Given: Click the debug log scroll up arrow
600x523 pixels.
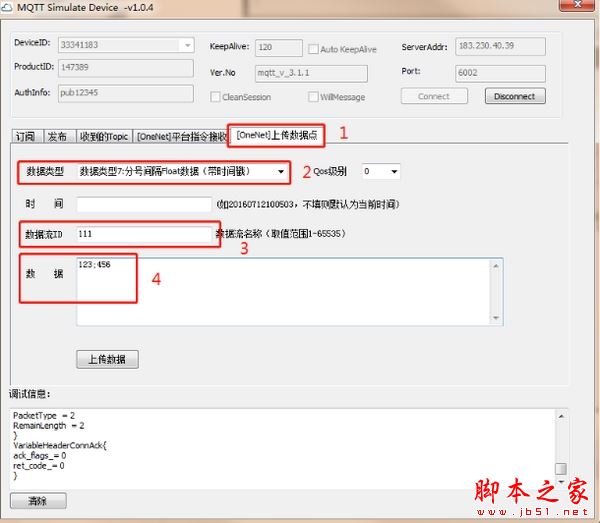Looking at the screenshot, I should (x=561, y=416).
